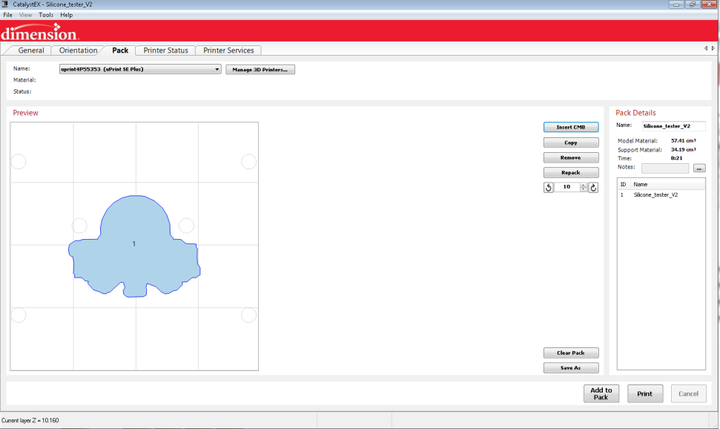The width and height of the screenshot is (720, 429).
Task: Open the Help menu
Action: (x=67, y=15)
